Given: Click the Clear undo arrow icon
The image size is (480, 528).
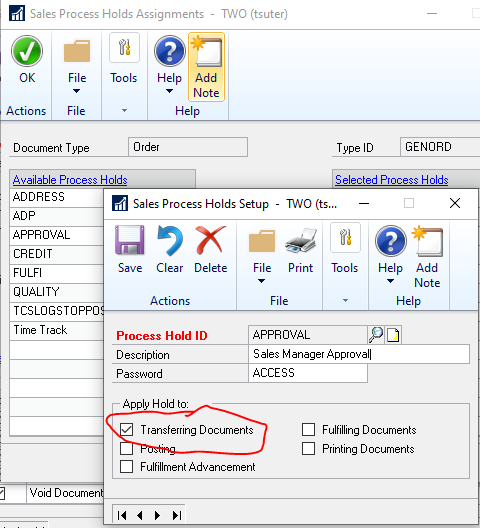Looking at the screenshot, I should [170, 240].
